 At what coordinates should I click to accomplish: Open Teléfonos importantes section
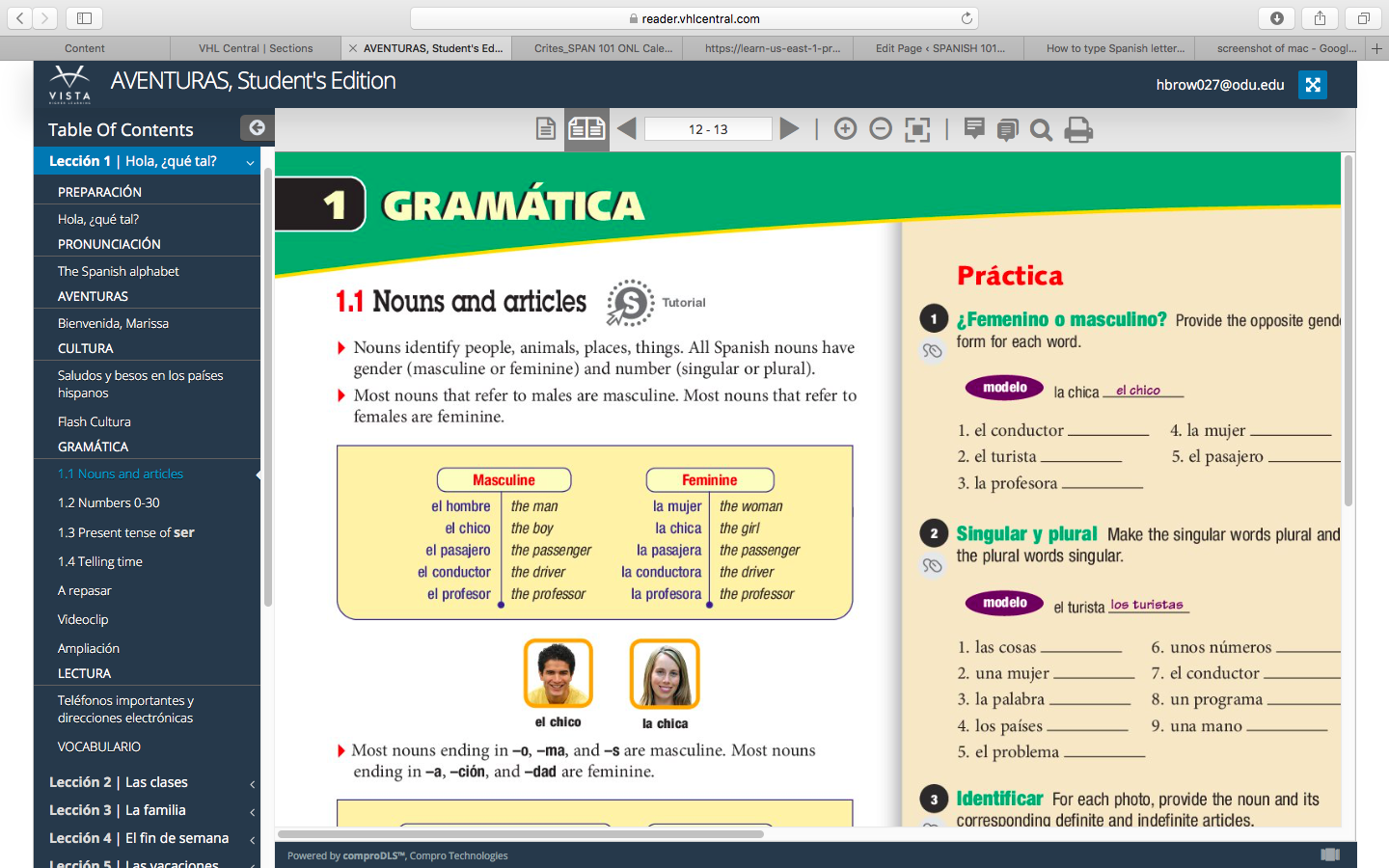coord(125,709)
